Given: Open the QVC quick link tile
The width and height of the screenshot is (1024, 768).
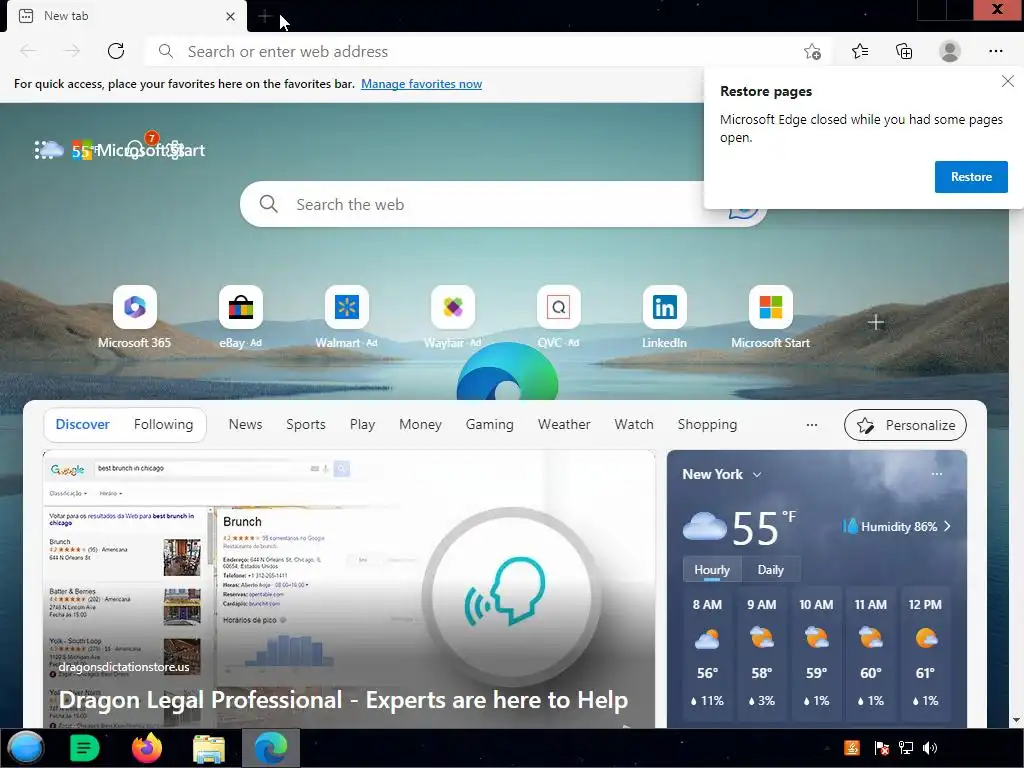Looking at the screenshot, I should tap(558, 317).
